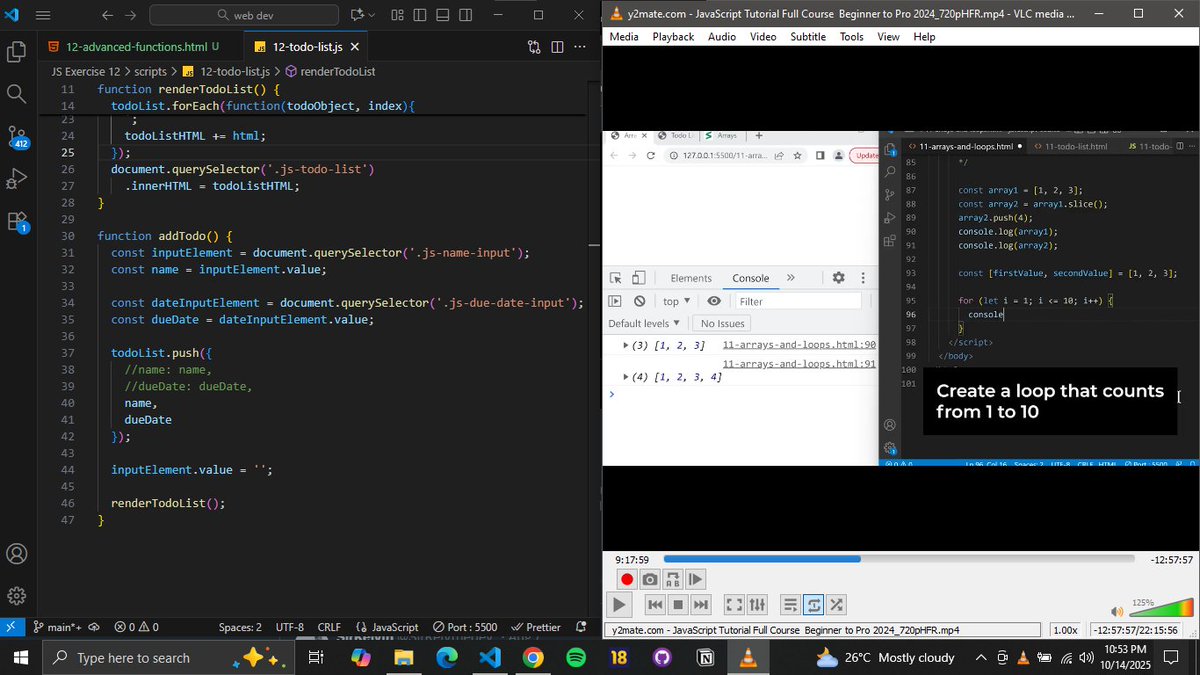
Task: Open the VS Code notifications bell
Action: 581,627
